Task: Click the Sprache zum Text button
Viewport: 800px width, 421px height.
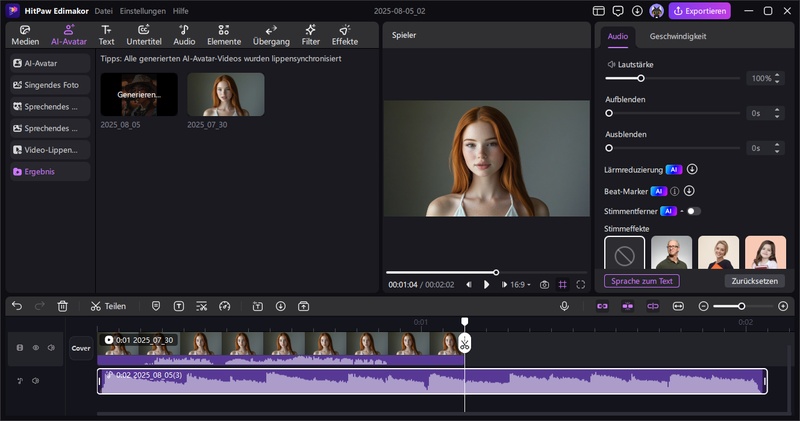Action: [x=642, y=281]
